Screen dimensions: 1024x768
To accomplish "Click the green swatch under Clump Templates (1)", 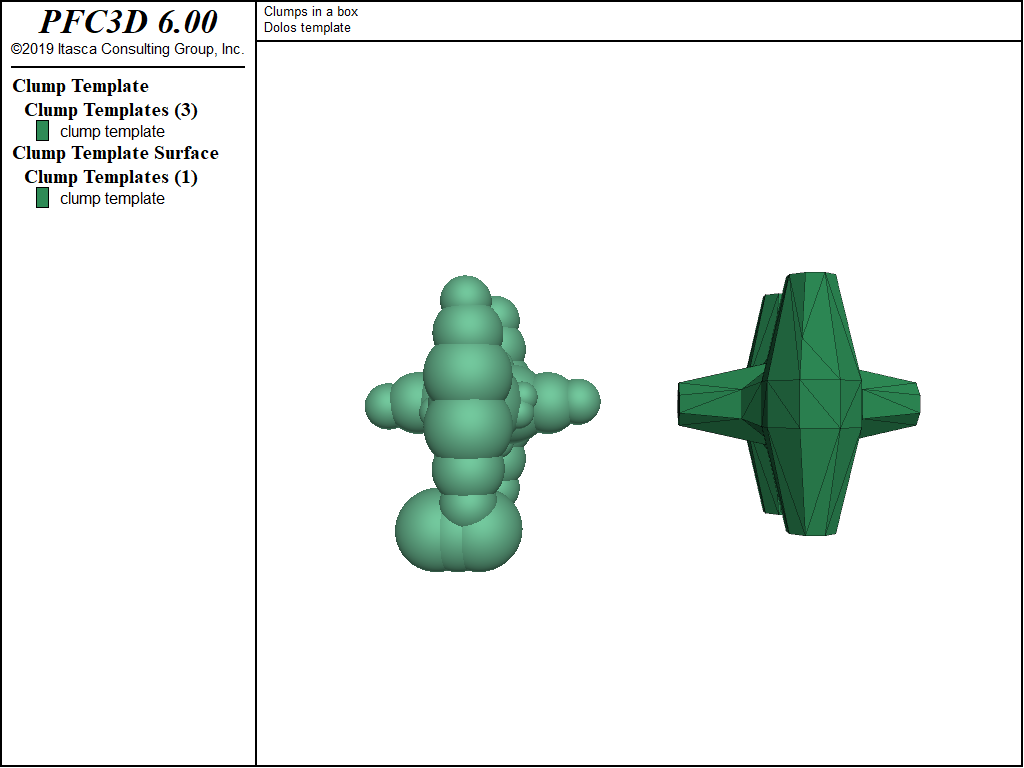I will click(42, 198).
